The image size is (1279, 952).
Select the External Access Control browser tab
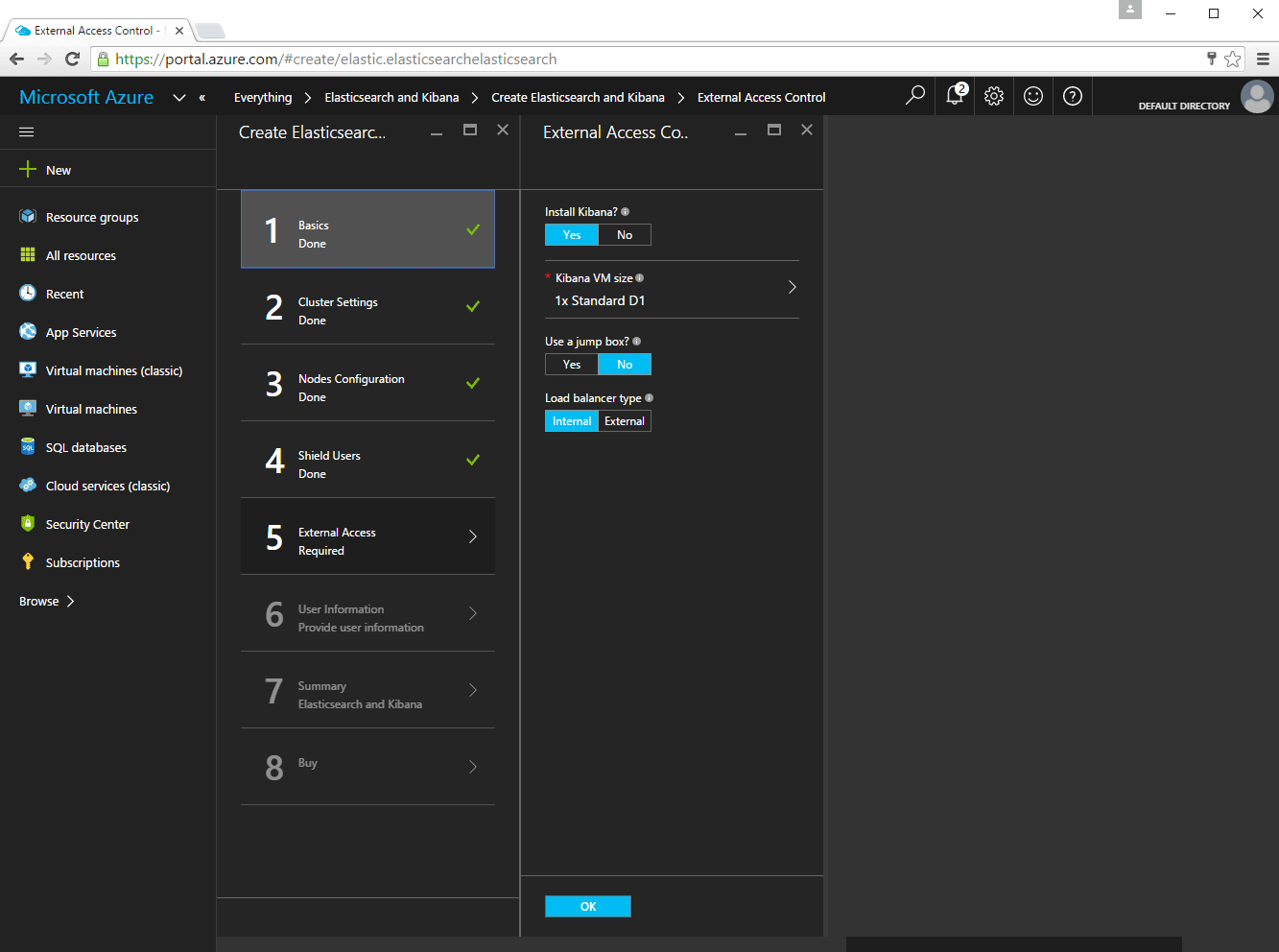pos(99,31)
